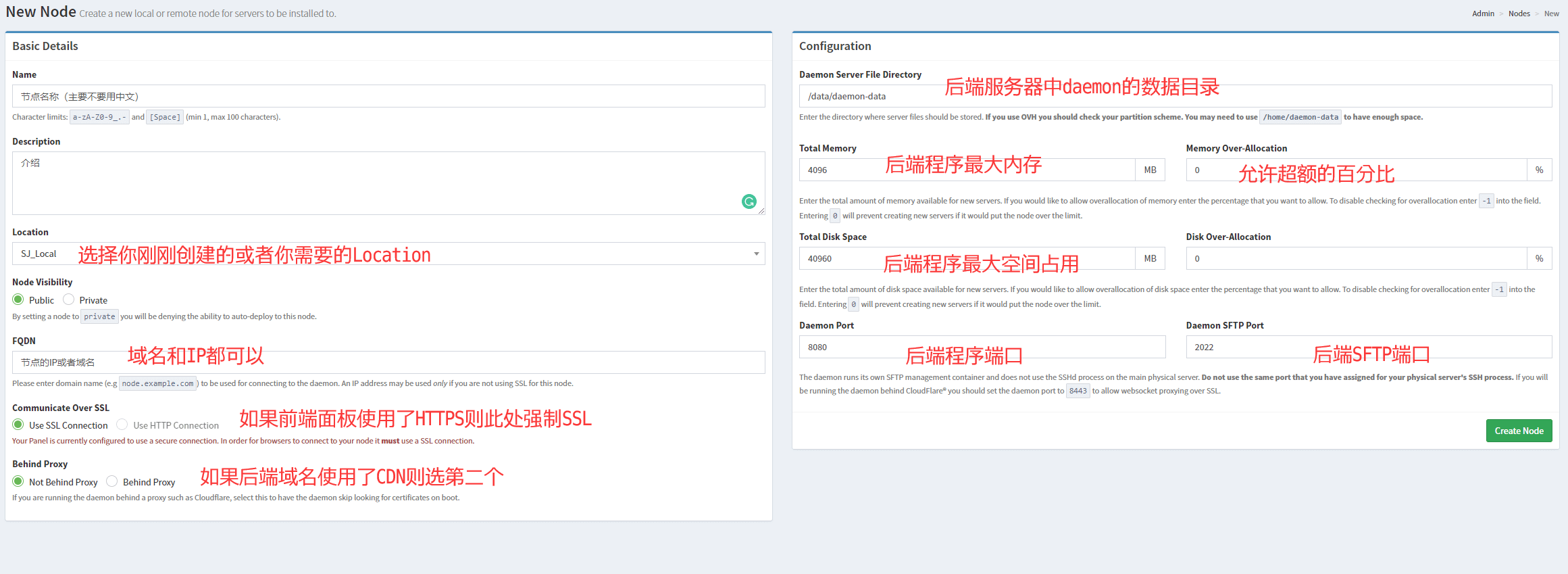Screen dimensions: 1568x574
Task: Open Nodes breadcrumb link
Action: point(1519,14)
